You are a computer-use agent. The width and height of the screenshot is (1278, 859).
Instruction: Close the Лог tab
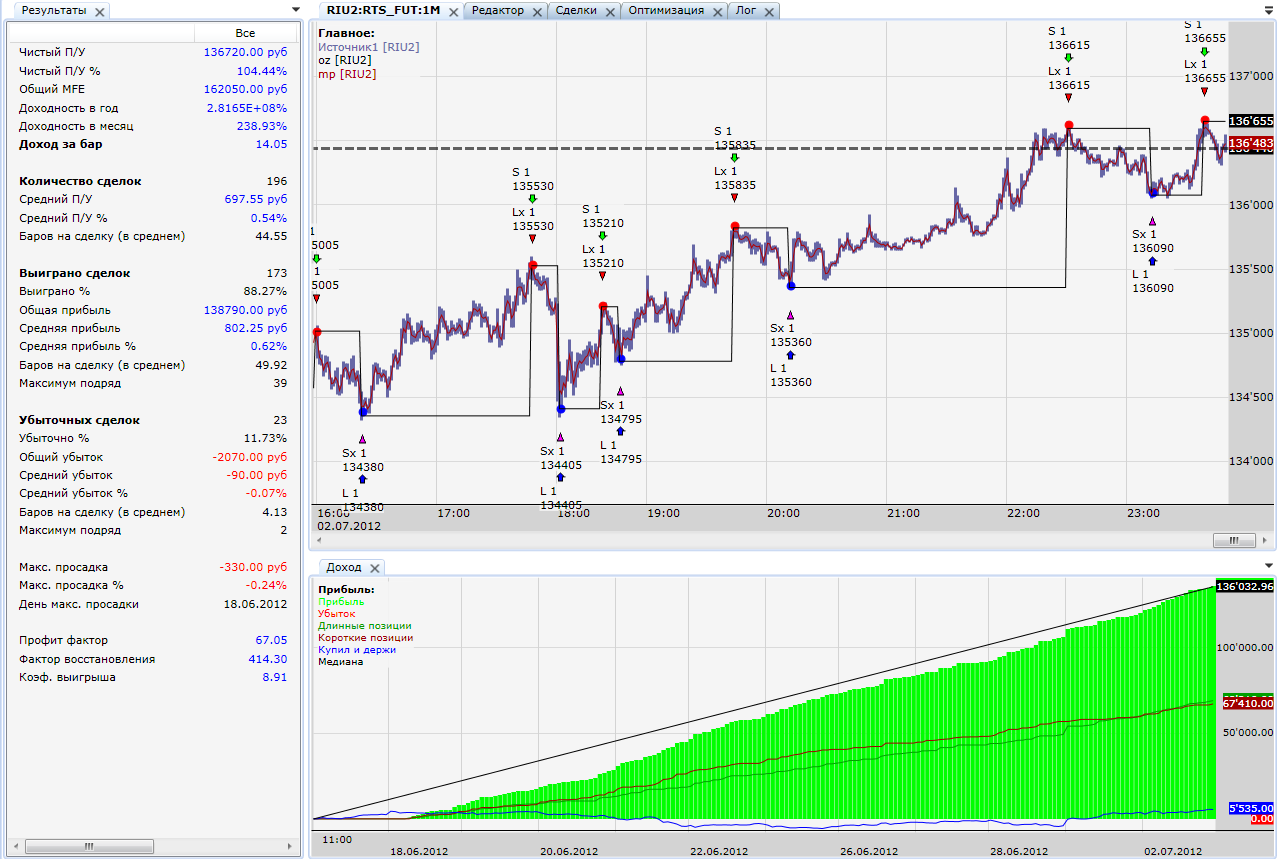(770, 11)
